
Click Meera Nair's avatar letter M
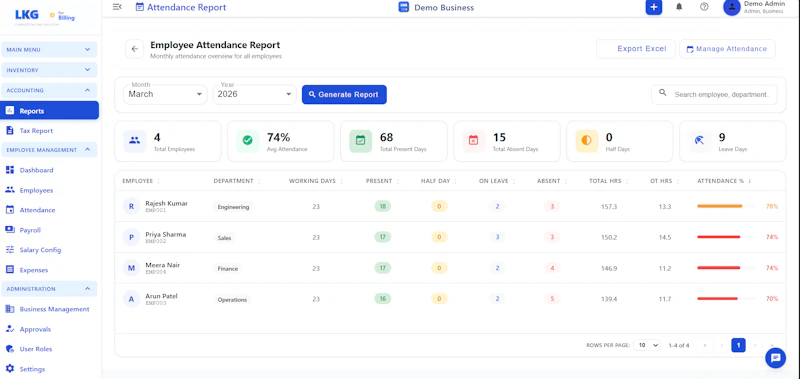point(131,268)
